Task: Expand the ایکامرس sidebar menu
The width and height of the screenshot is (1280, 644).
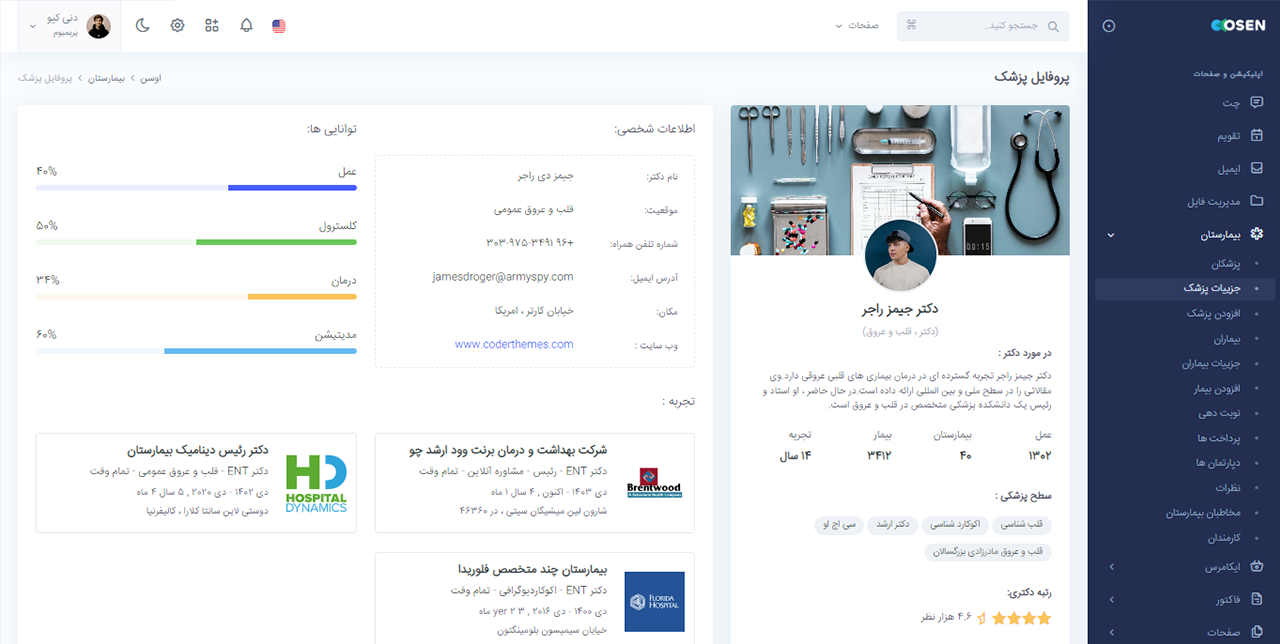Action: pyautogui.click(x=1111, y=567)
